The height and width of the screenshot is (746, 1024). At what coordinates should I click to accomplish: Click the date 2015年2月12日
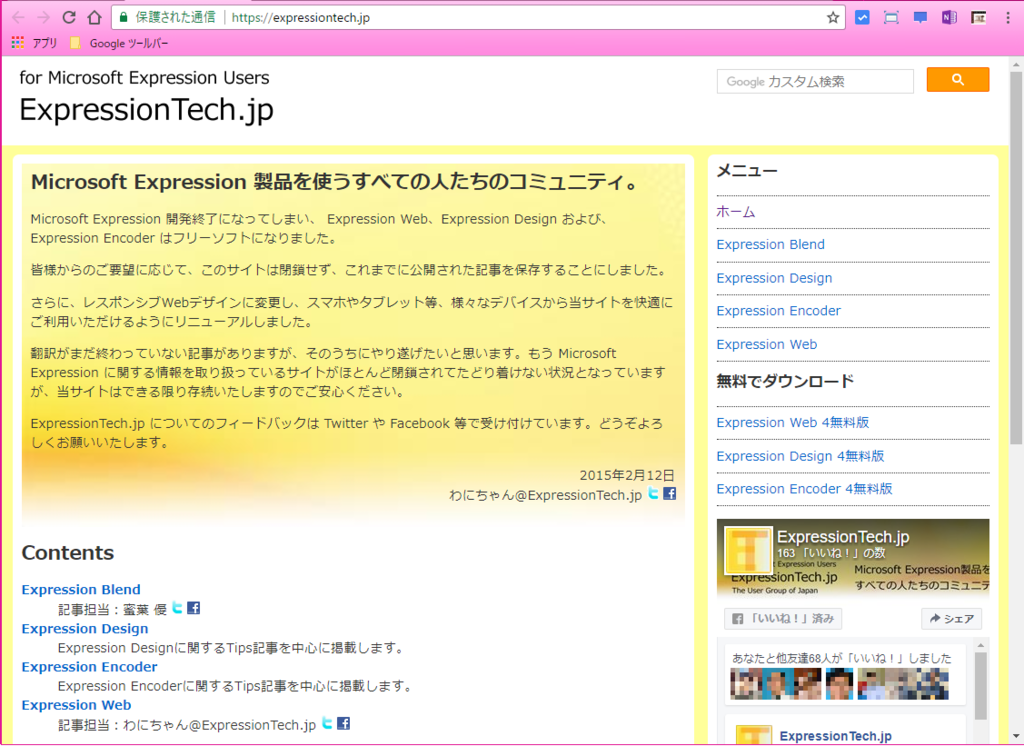[x=627, y=476]
